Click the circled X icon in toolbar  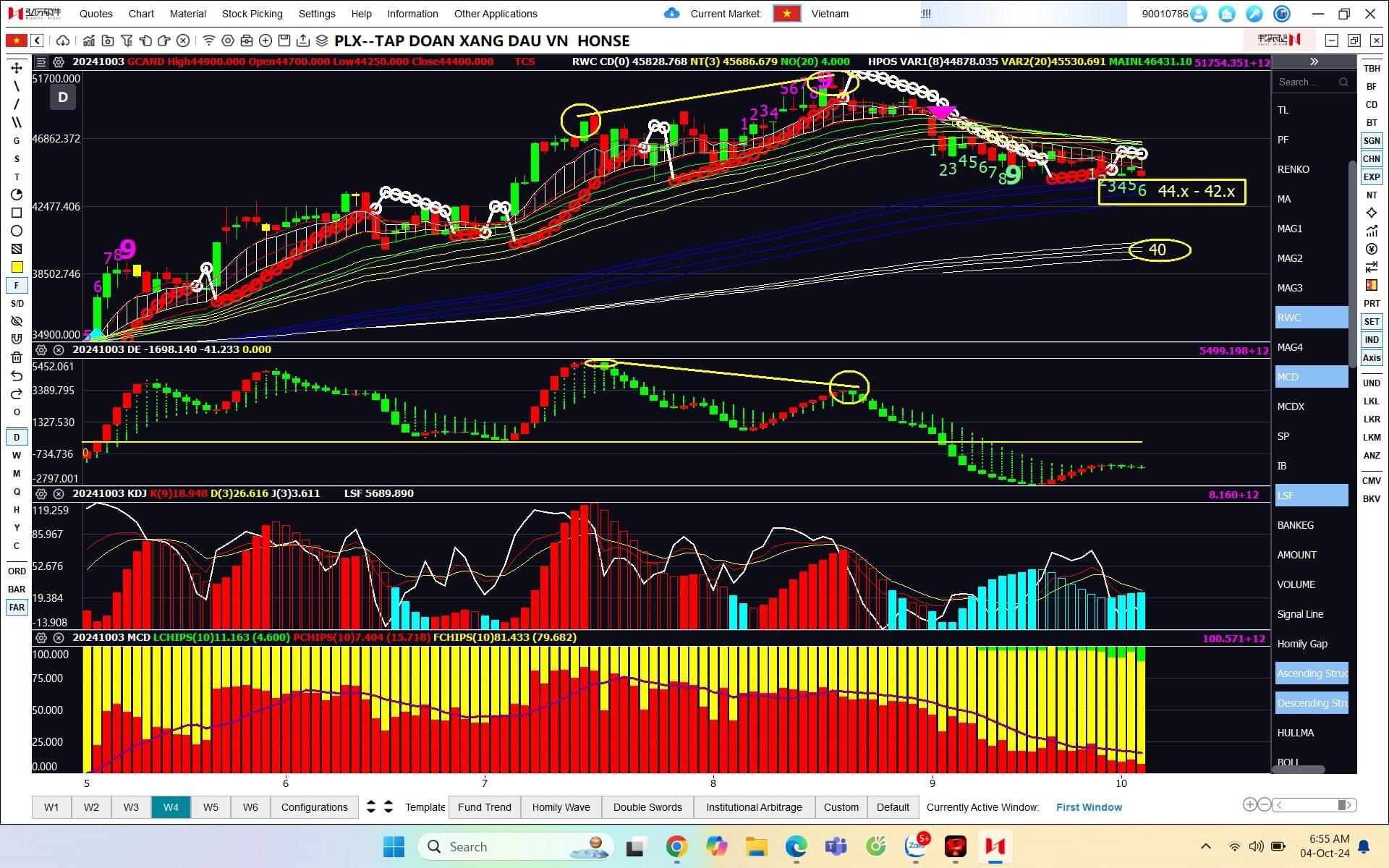(x=183, y=41)
